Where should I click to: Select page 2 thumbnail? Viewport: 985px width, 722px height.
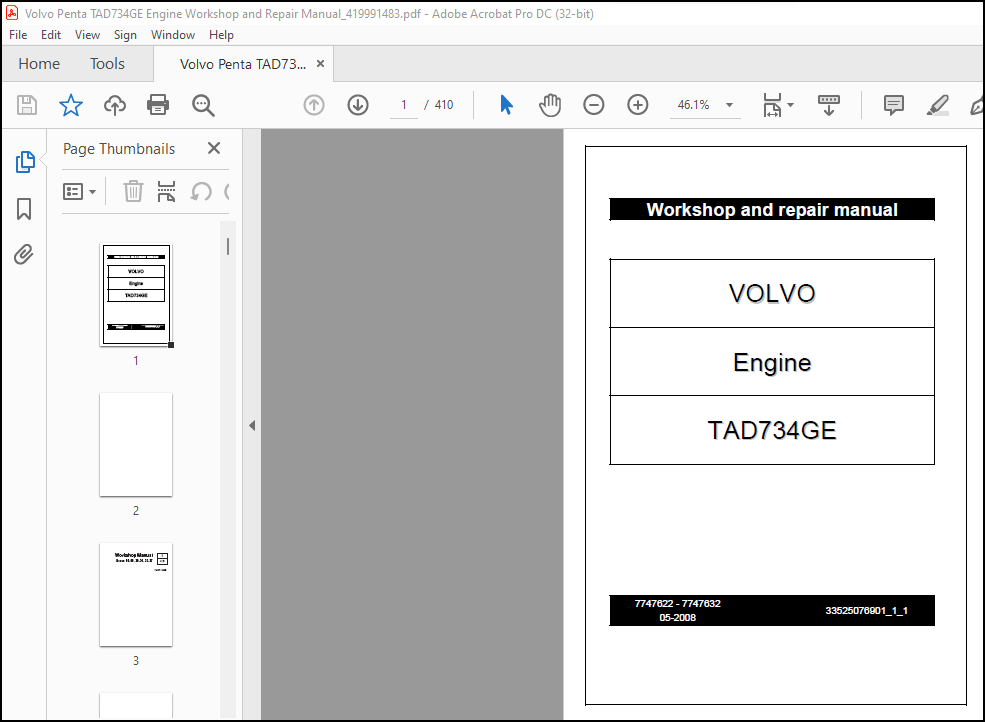[136, 445]
